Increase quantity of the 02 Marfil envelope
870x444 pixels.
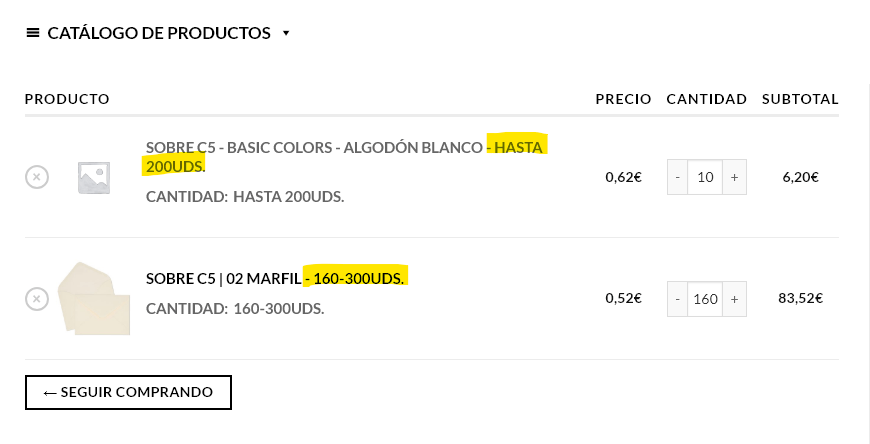[735, 299]
